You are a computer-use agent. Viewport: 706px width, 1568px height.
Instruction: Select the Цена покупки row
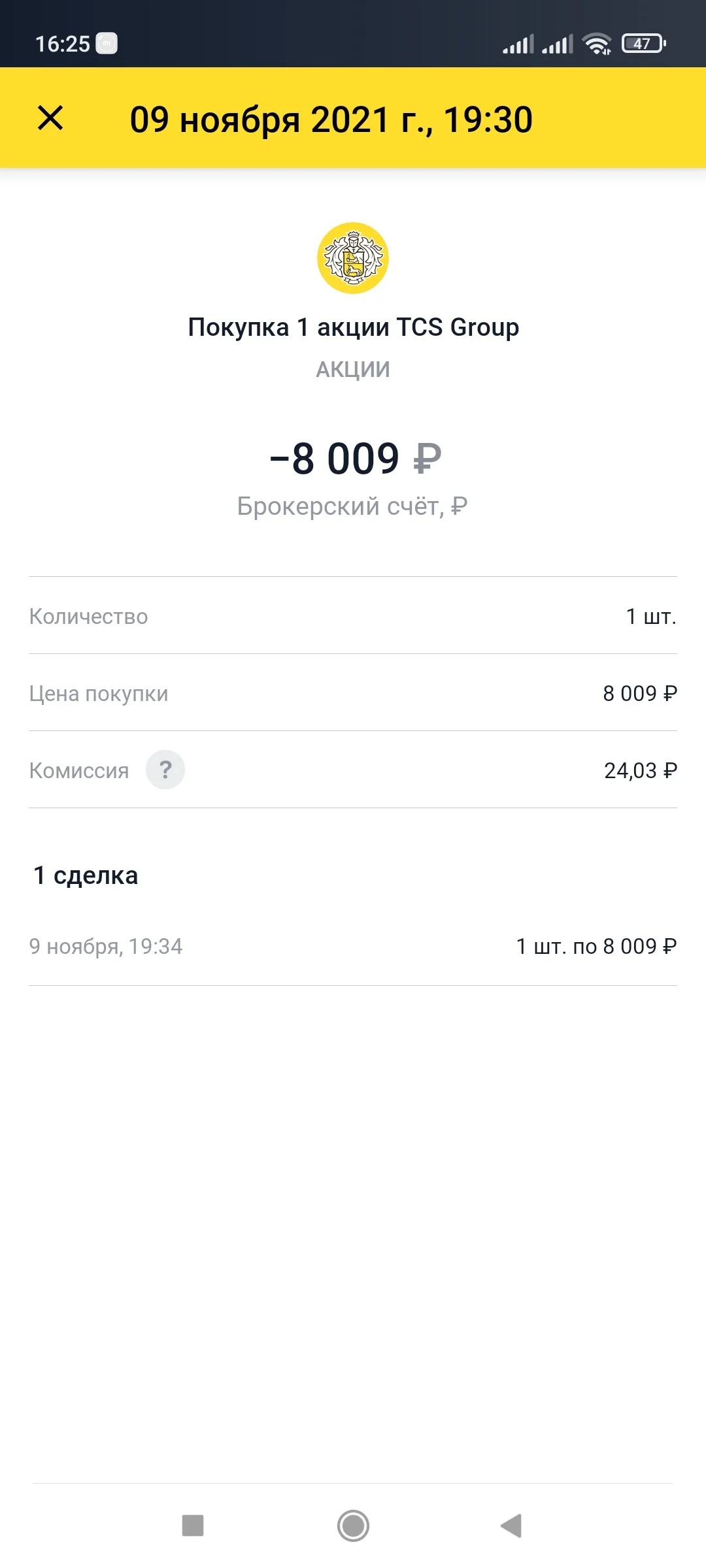[x=353, y=693]
